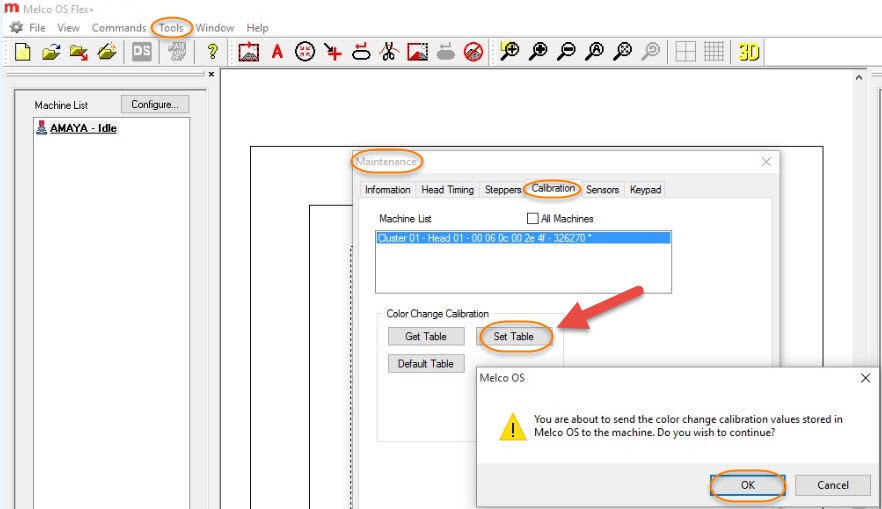
Task: Toggle the yellow 3D view icon
Action: pyautogui.click(x=749, y=53)
